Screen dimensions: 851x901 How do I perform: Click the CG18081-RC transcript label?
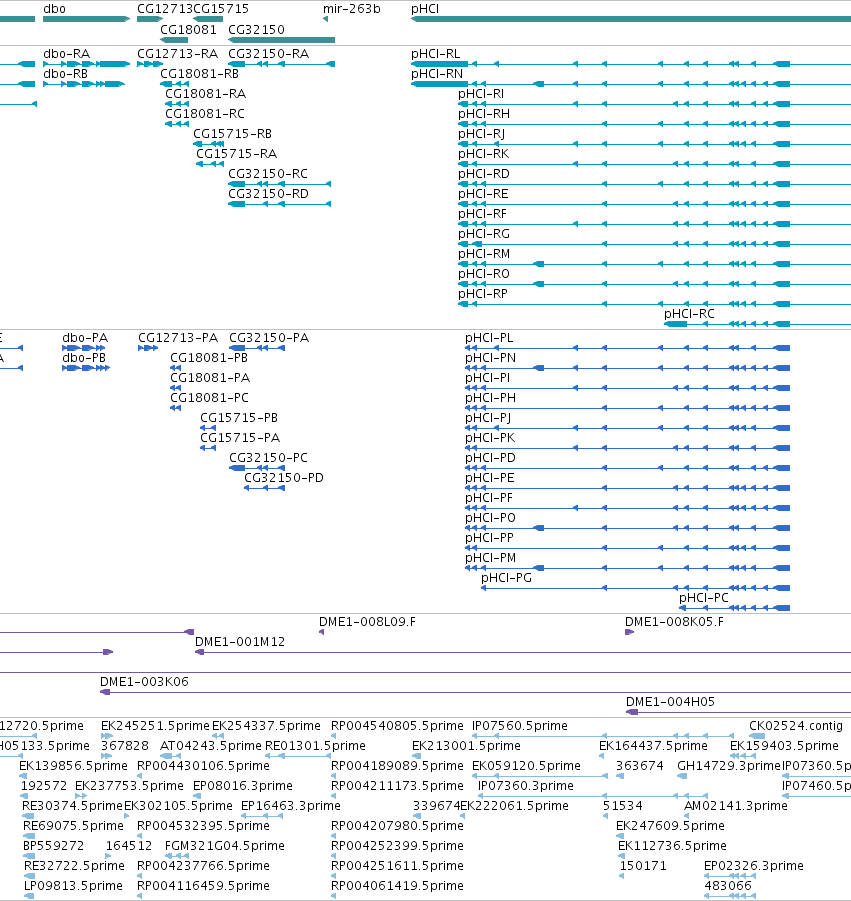pyautogui.click(x=205, y=113)
